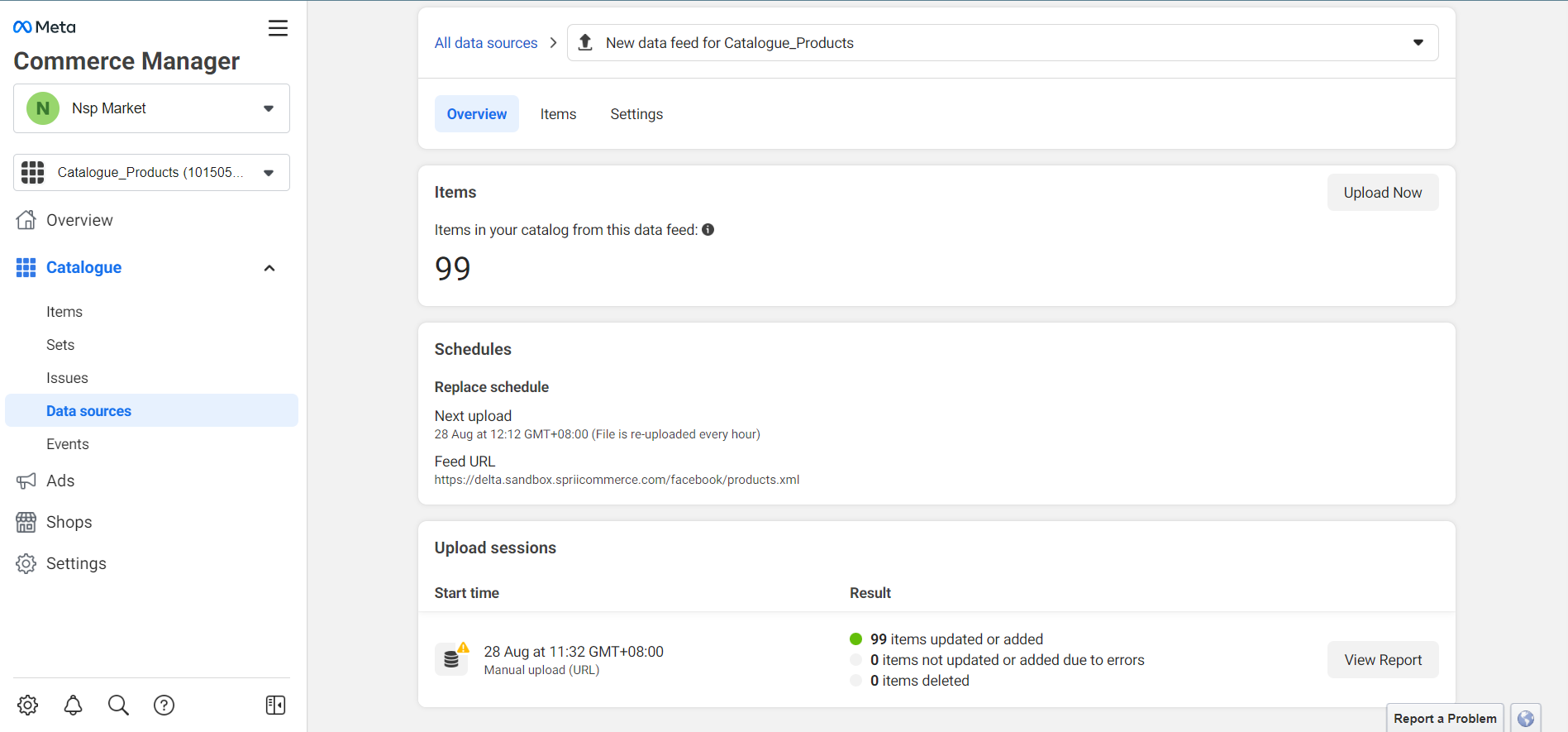Open the Shops section
Screen dimensions: 1568x732
click(69, 522)
